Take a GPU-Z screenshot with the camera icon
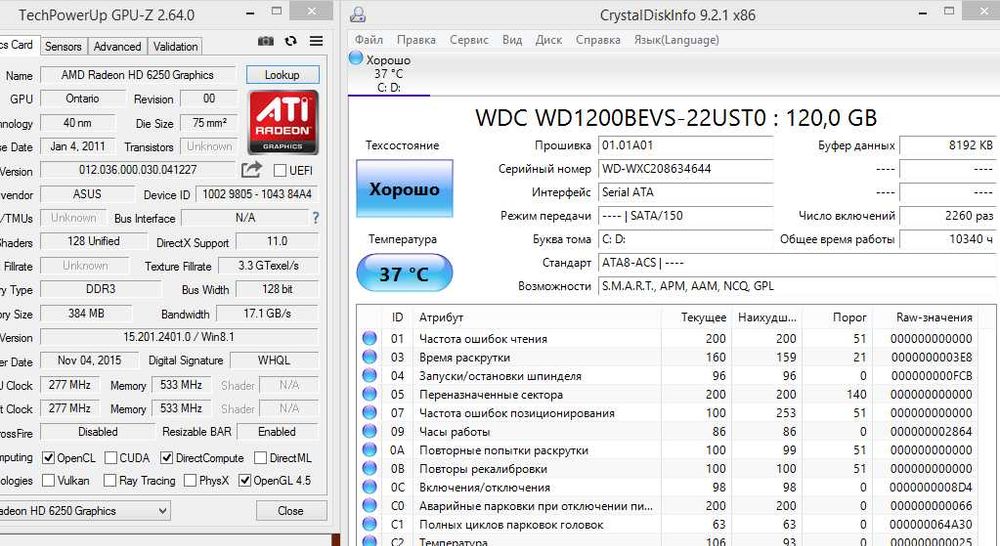The height and width of the screenshot is (546, 1000). (x=266, y=41)
